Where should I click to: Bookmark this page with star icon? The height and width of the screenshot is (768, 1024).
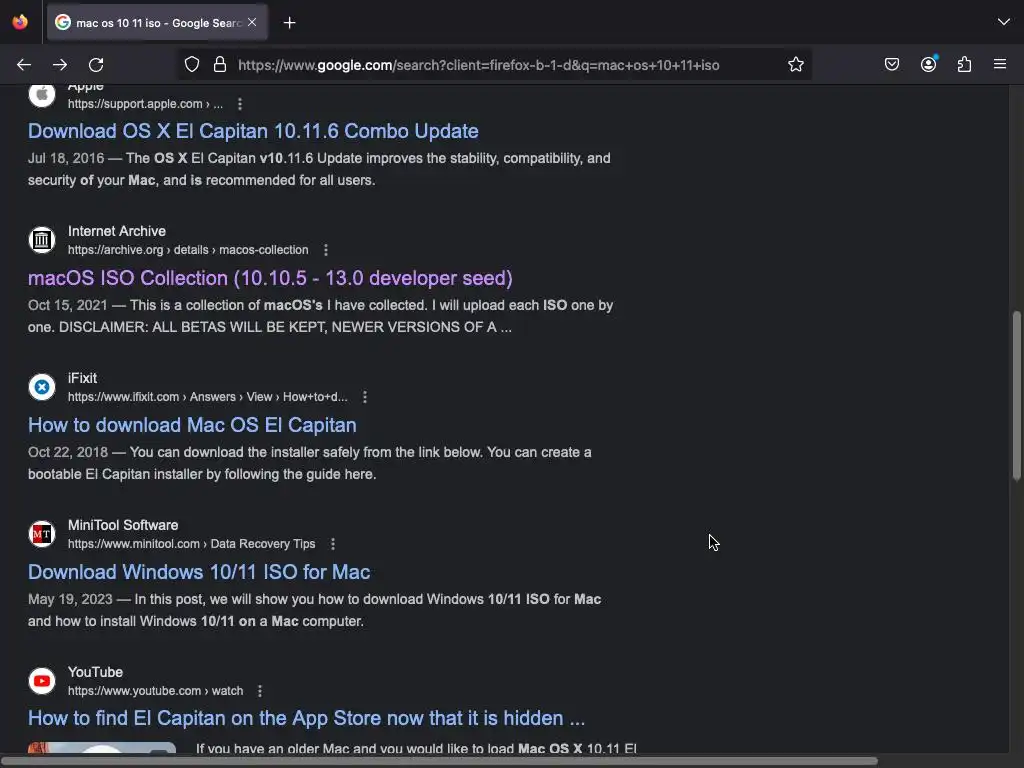pos(795,65)
